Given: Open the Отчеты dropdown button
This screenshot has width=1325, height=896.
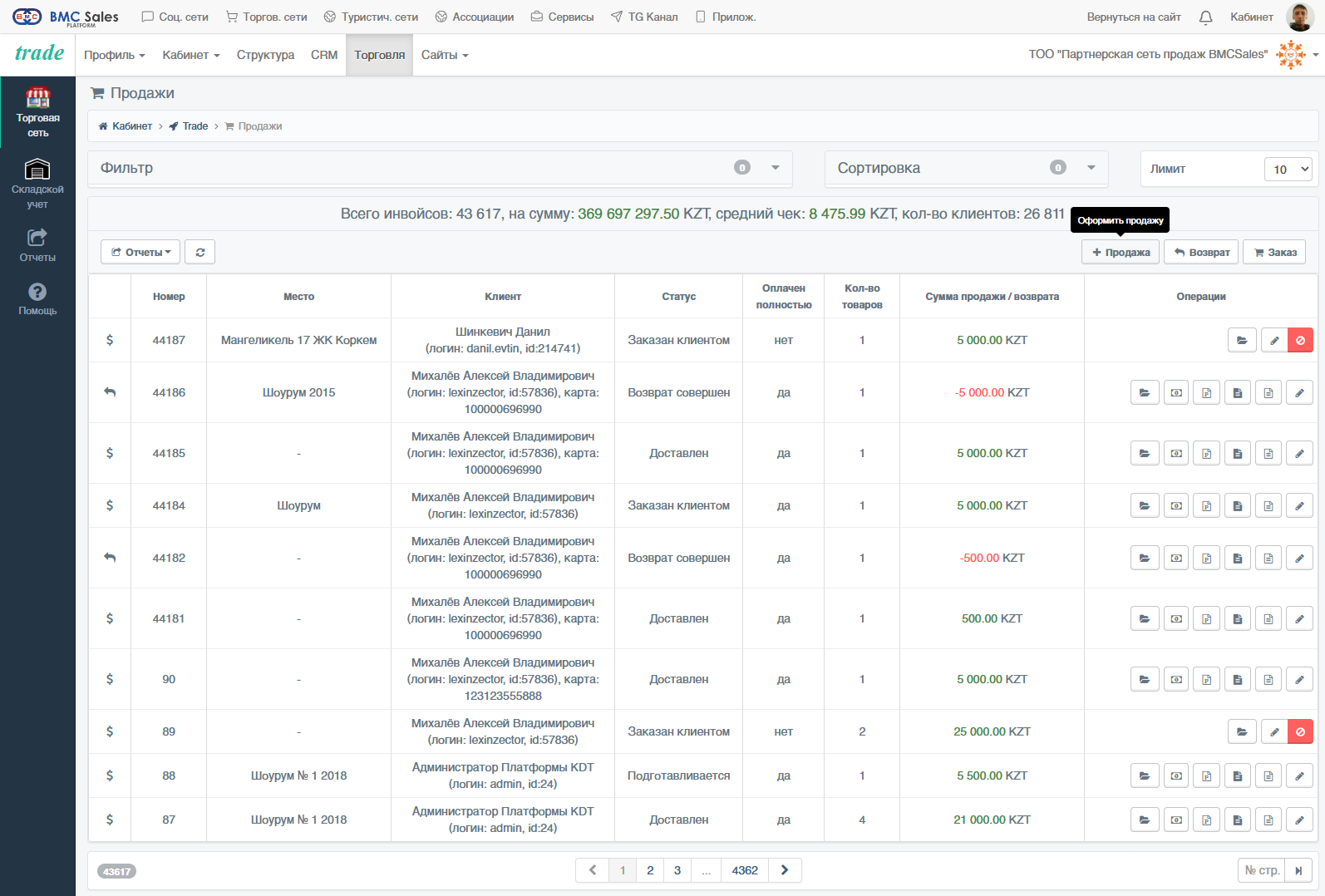Looking at the screenshot, I should click(140, 252).
